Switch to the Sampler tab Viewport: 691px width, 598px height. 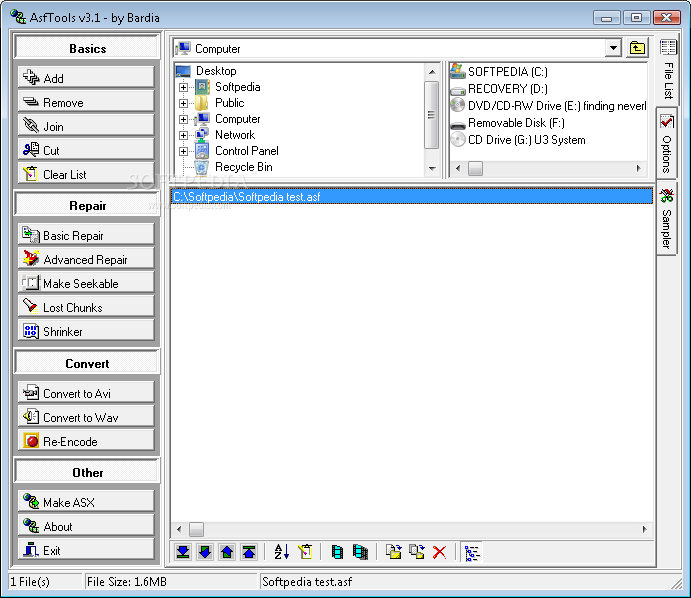coord(667,218)
